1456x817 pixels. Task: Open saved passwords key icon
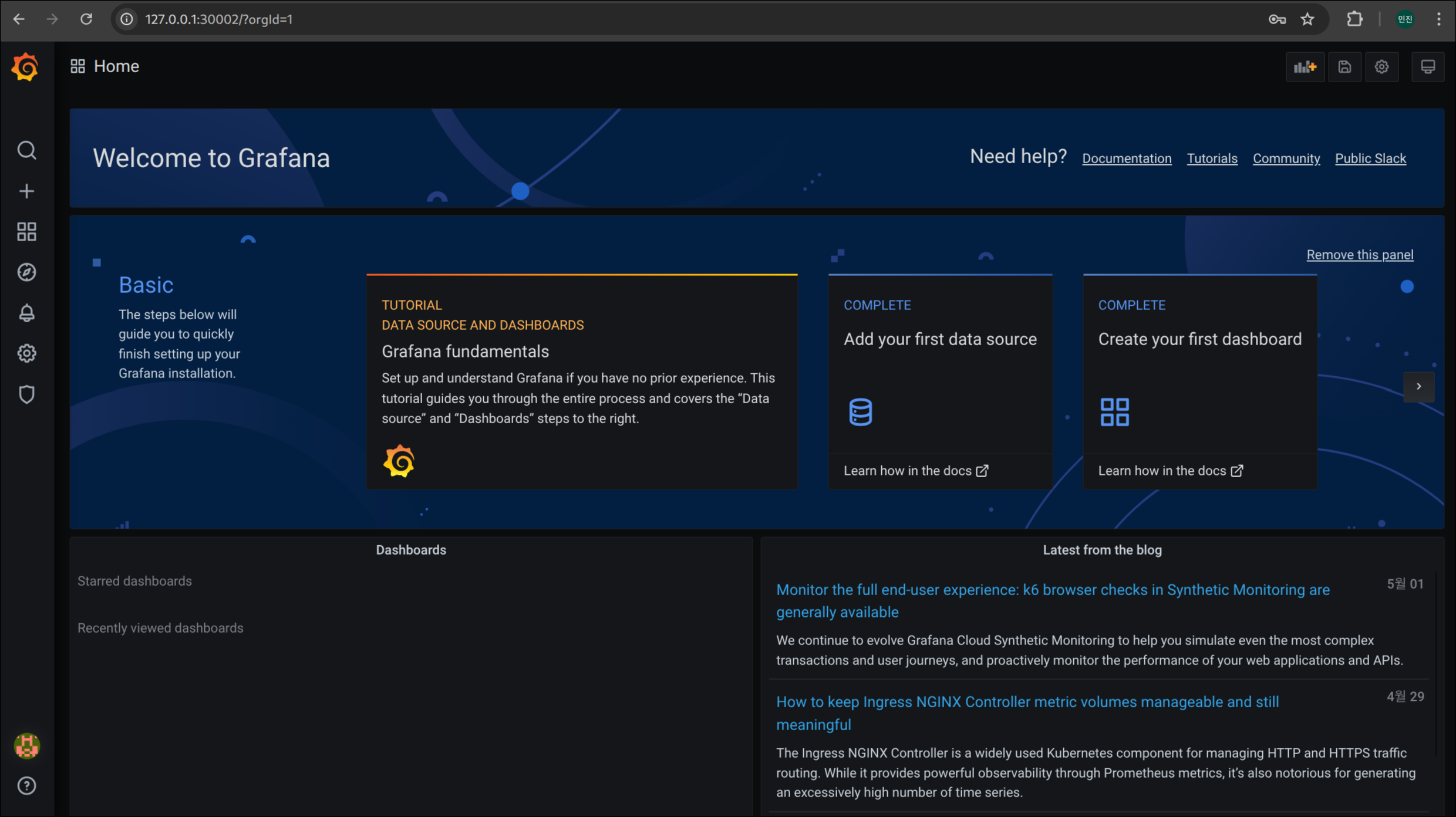(1277, 19)
